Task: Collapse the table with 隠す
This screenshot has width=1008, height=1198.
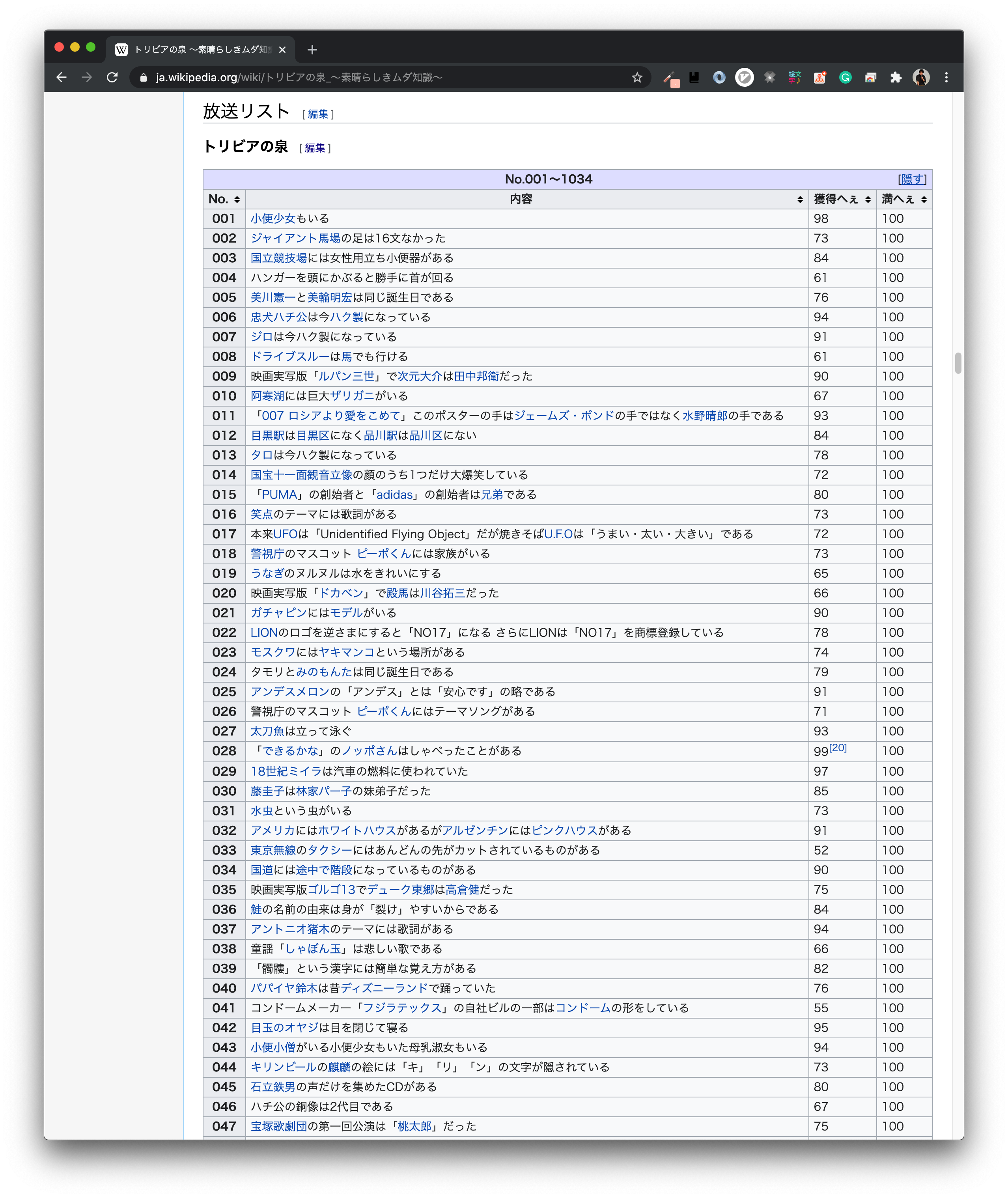Action: [x=911, y=179]
